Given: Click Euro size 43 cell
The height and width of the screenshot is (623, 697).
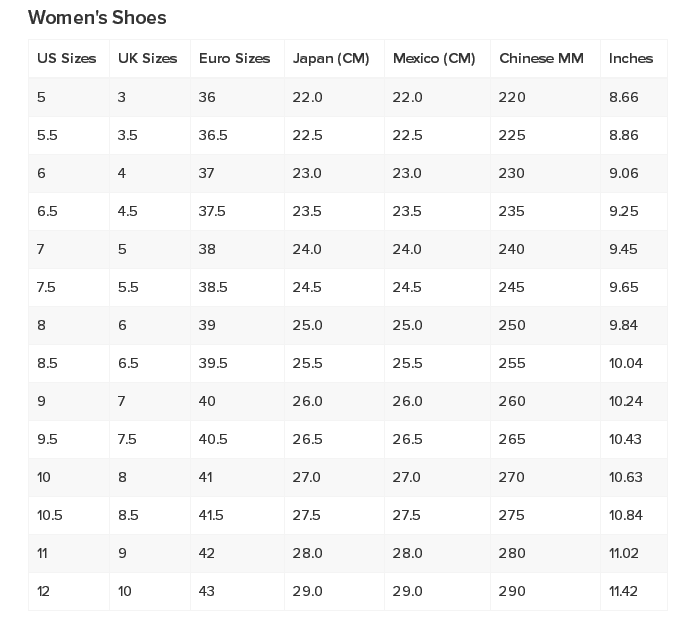Looking at the screenshot, I should coord(207,591).
